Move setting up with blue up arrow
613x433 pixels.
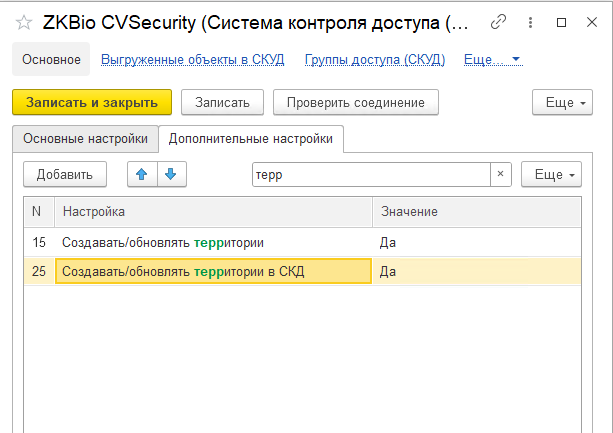(142, 174)
